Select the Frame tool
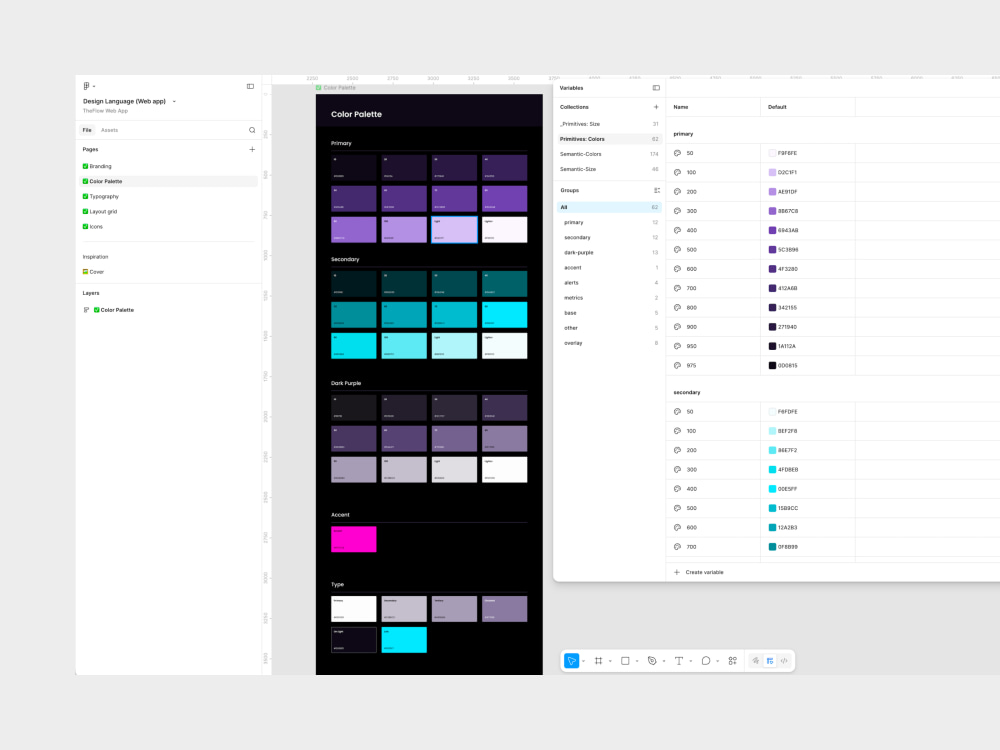Screen dimensions: 1000x750 tap(598, 661)
